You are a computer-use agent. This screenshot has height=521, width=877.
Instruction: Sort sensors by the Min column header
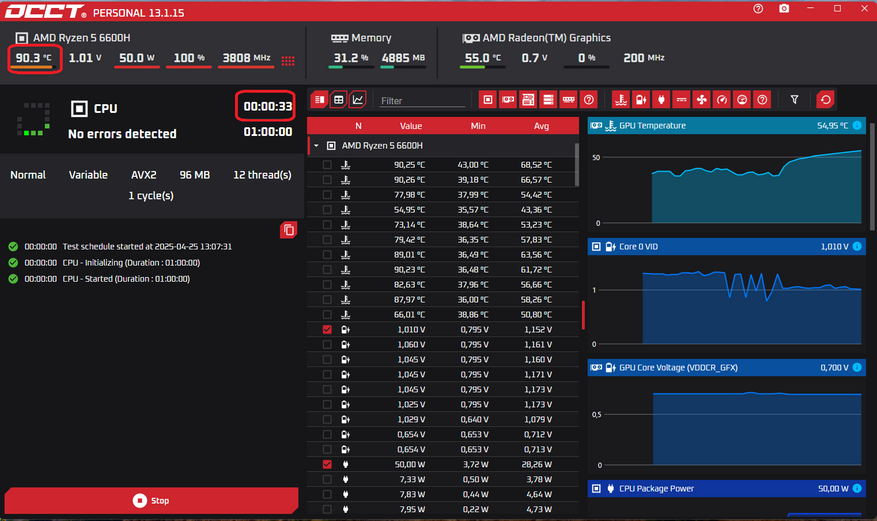[478, 126]
